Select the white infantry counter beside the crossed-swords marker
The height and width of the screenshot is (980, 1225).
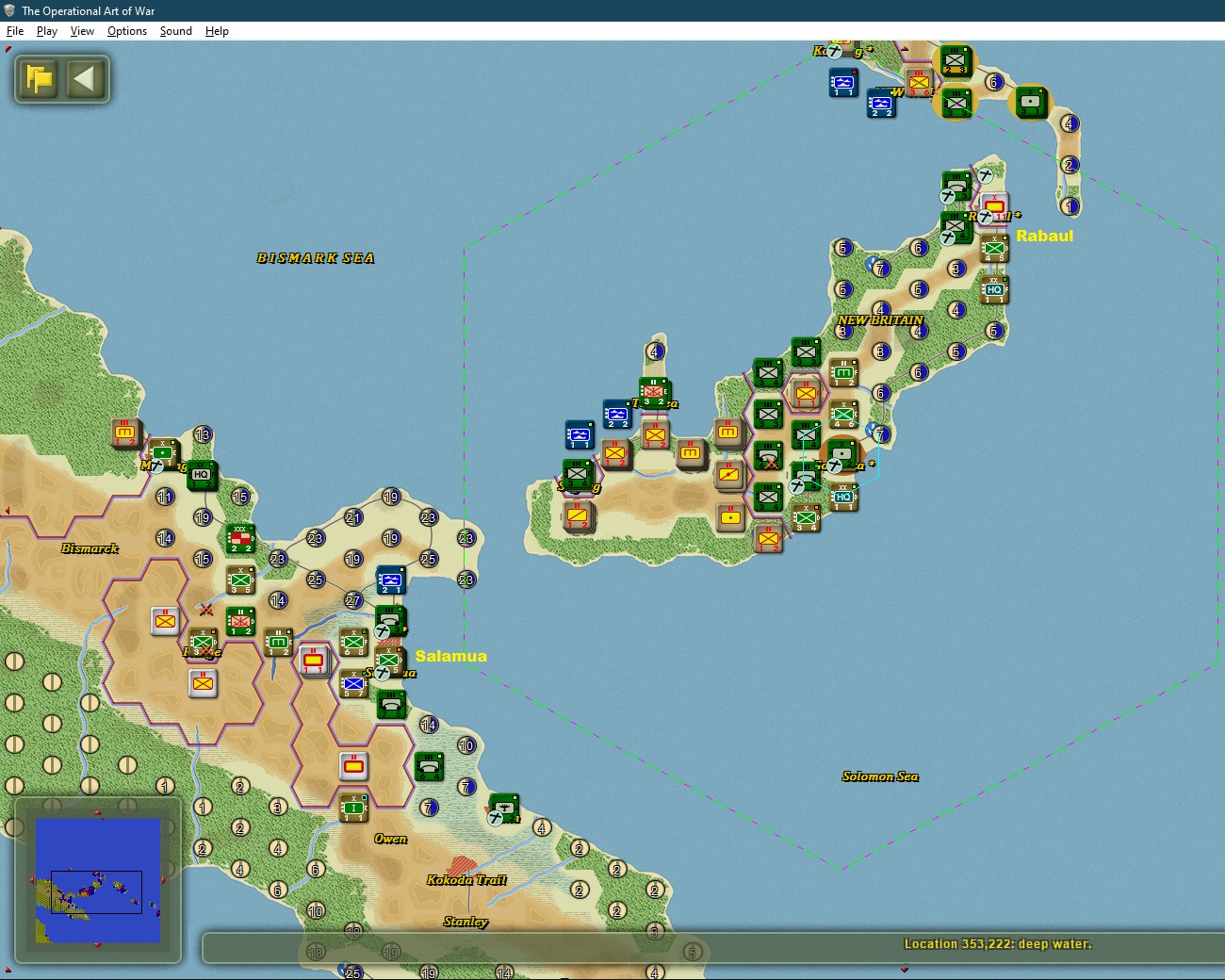coord(166,621)
